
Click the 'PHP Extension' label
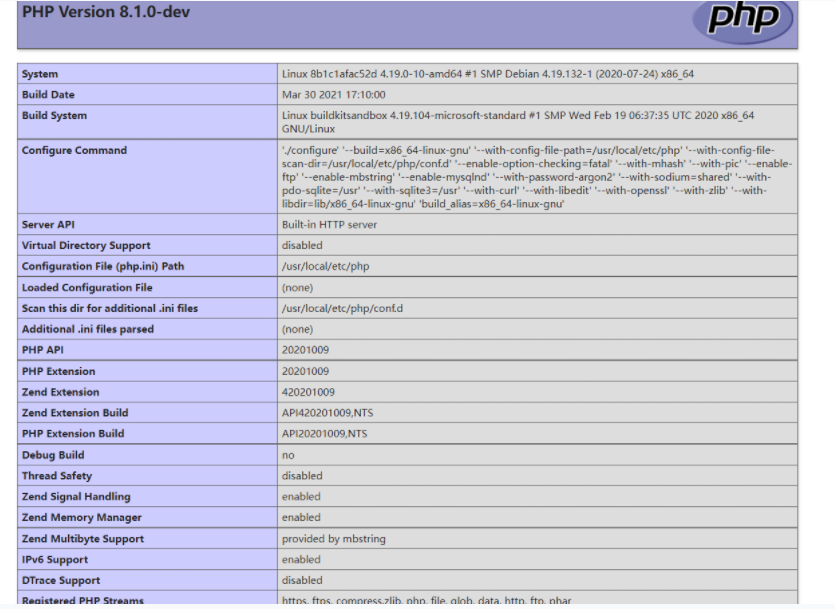click(x=59, y=371)
